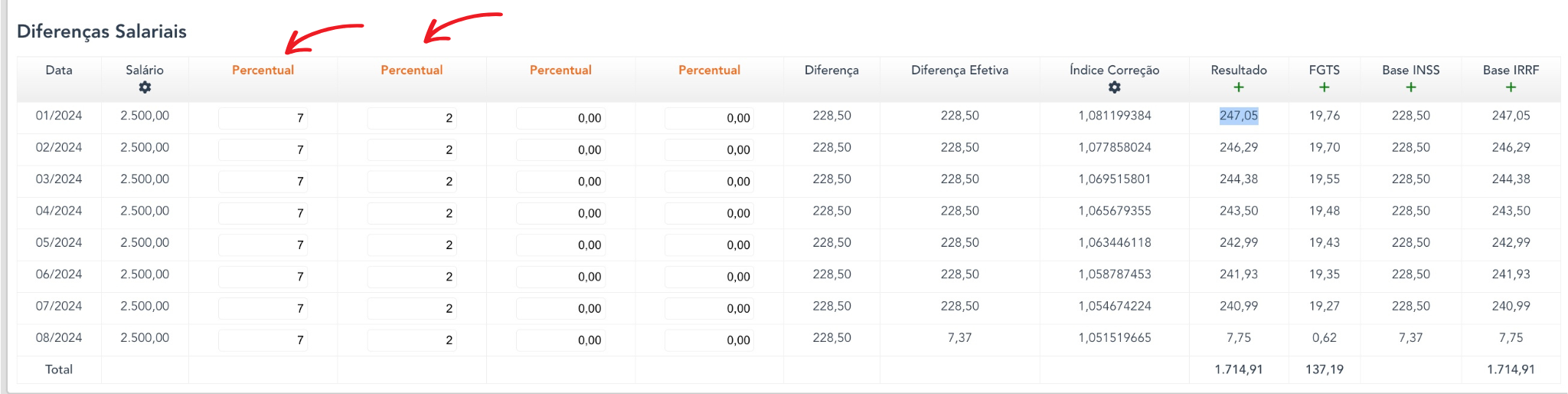Viewport: 1568px width, 394px height.
Task: Edit third Percentual field for 03/2024
Action: pos(560,182)
